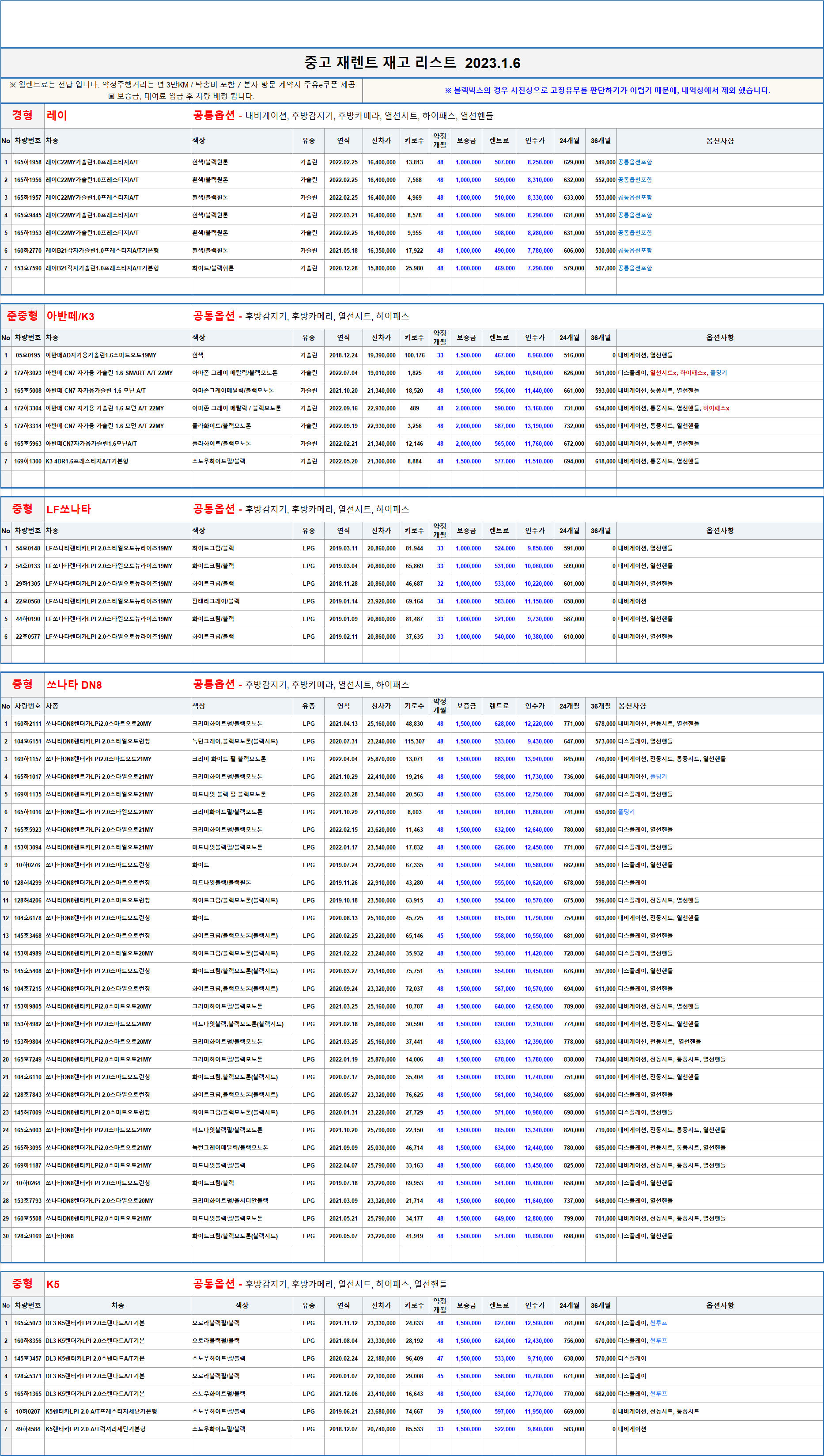Click plate number 172하3023
This screenshot has height=1456, width=824.
pos(28,373)
